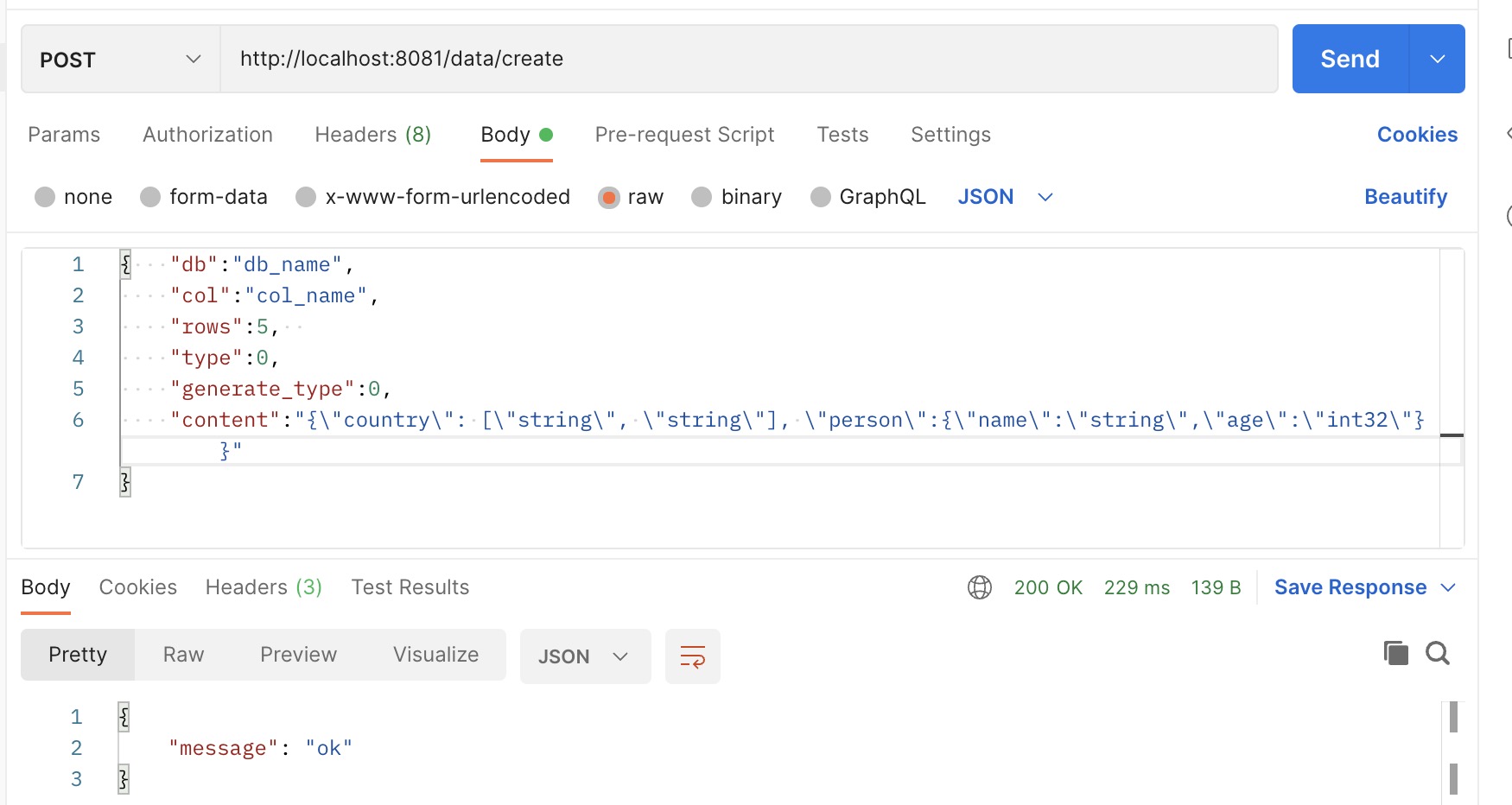The height and width of the screenshot is (805, 1512).
Task: Open the response Cookies tab
Action: point(138,587)
